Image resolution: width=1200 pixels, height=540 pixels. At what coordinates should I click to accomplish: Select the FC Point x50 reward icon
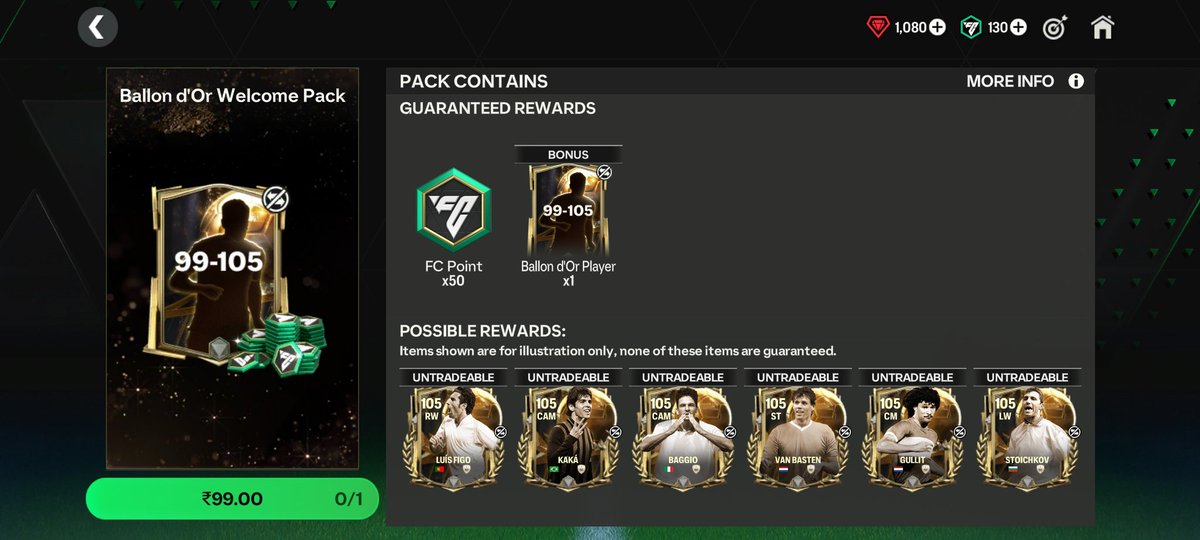(x=455, y=209)
